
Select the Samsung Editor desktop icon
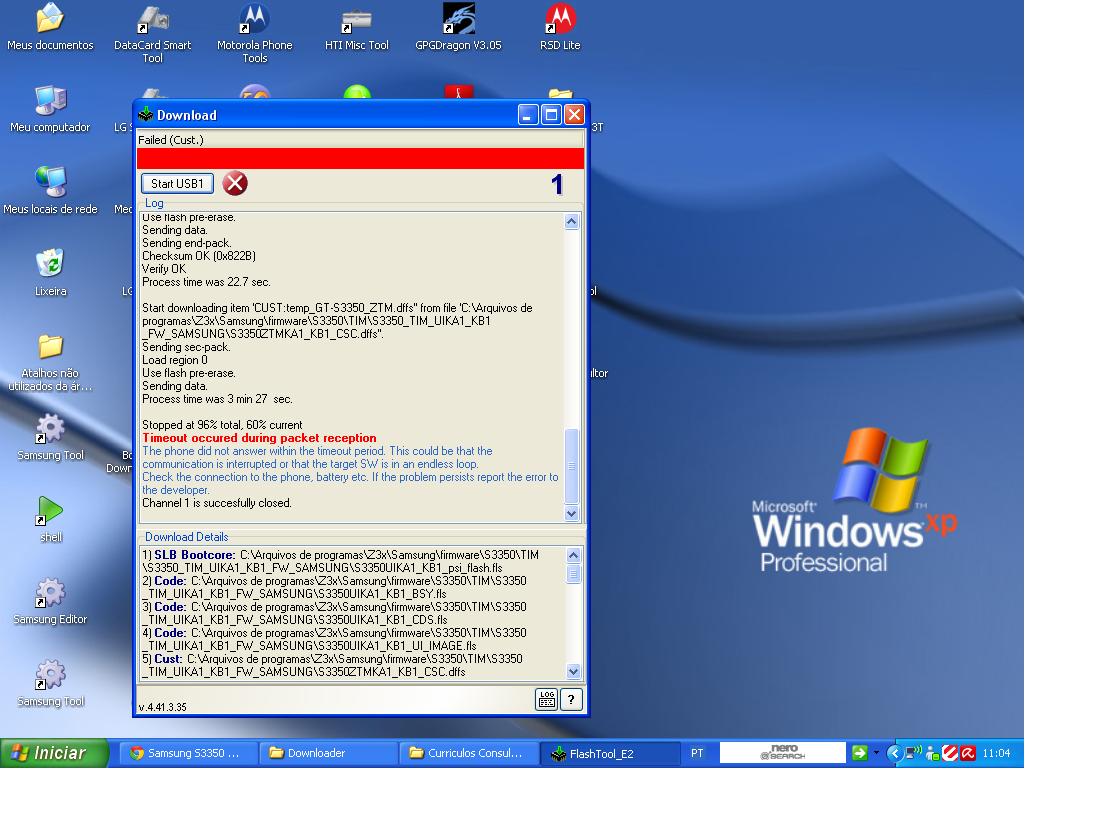(50, 602)
